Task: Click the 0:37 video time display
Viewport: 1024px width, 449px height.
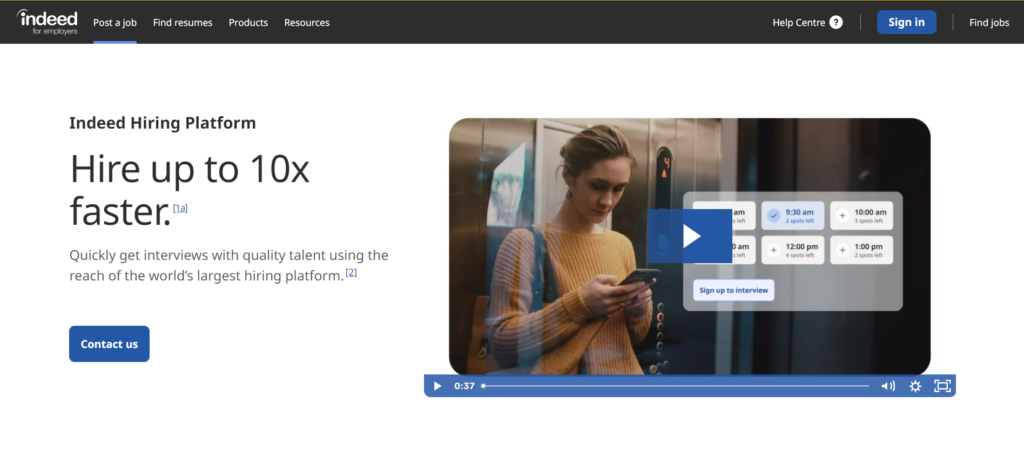Action: click(464, 386)
